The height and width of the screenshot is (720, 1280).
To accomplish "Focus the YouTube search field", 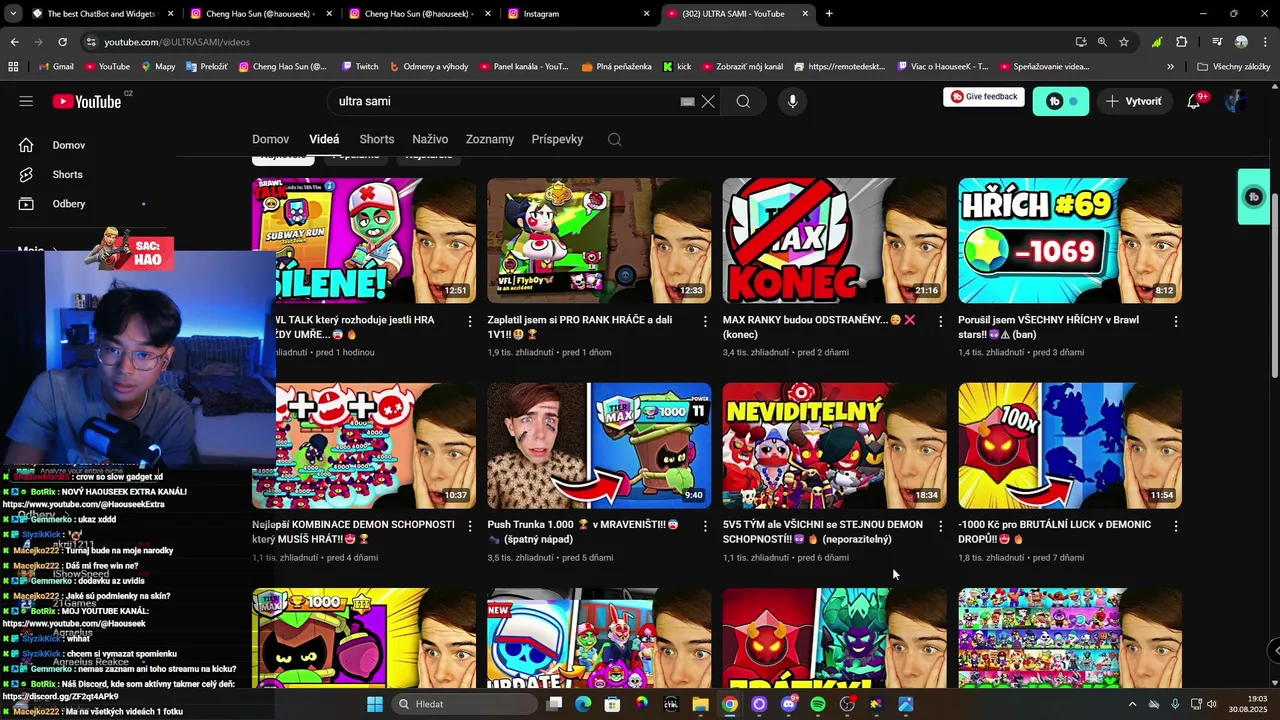I will click(505, 101).
